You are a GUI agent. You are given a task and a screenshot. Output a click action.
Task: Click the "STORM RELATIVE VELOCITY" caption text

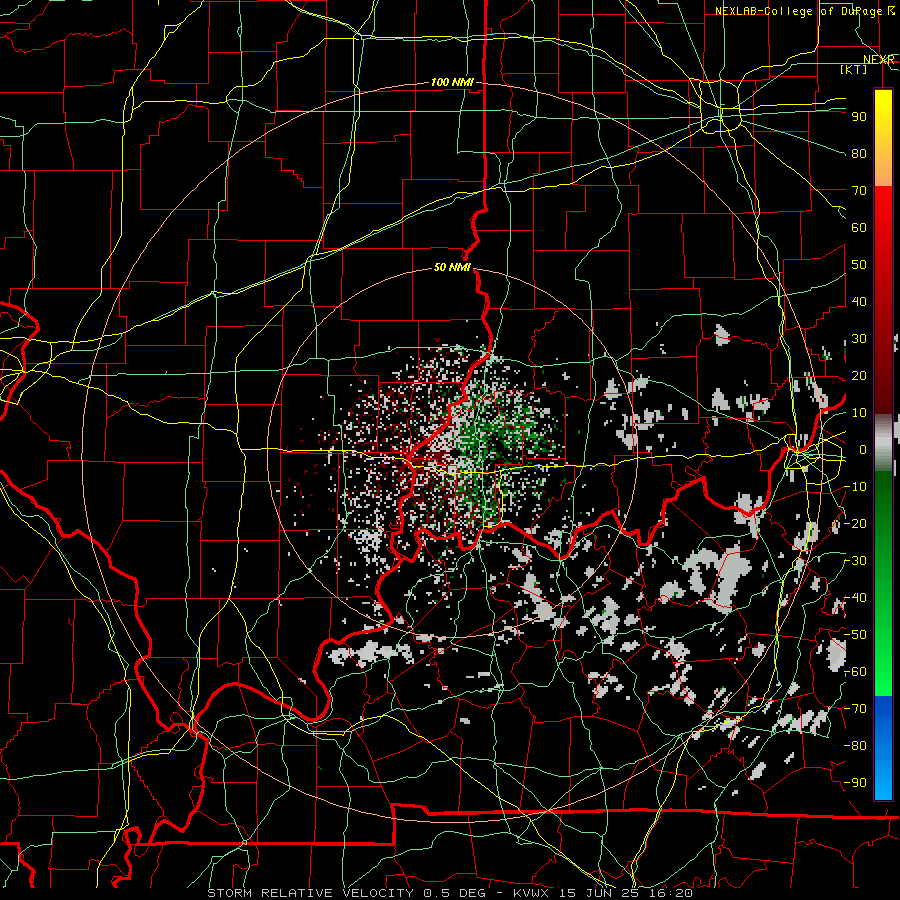click(x=310, y=893)
